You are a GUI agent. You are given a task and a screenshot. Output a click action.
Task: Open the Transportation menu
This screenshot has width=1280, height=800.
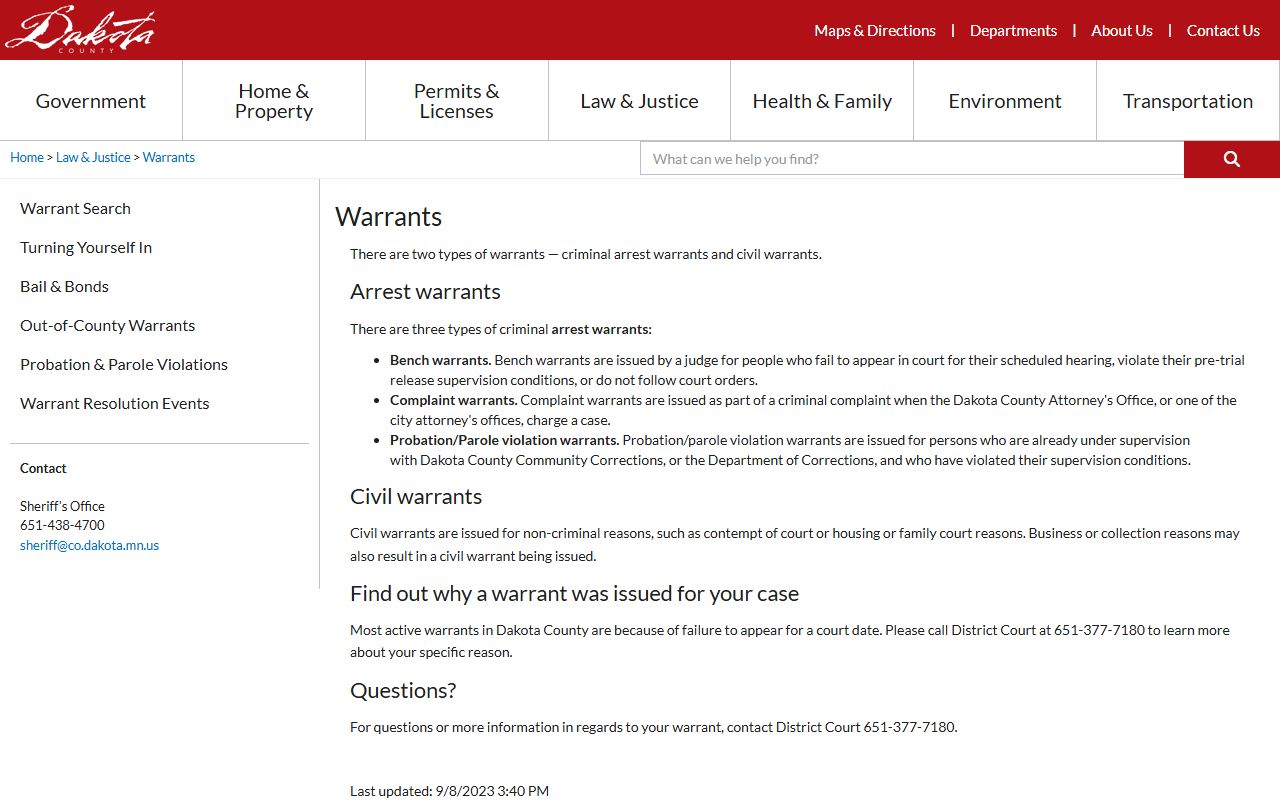pyautogui.click(x=1188, y=101)
